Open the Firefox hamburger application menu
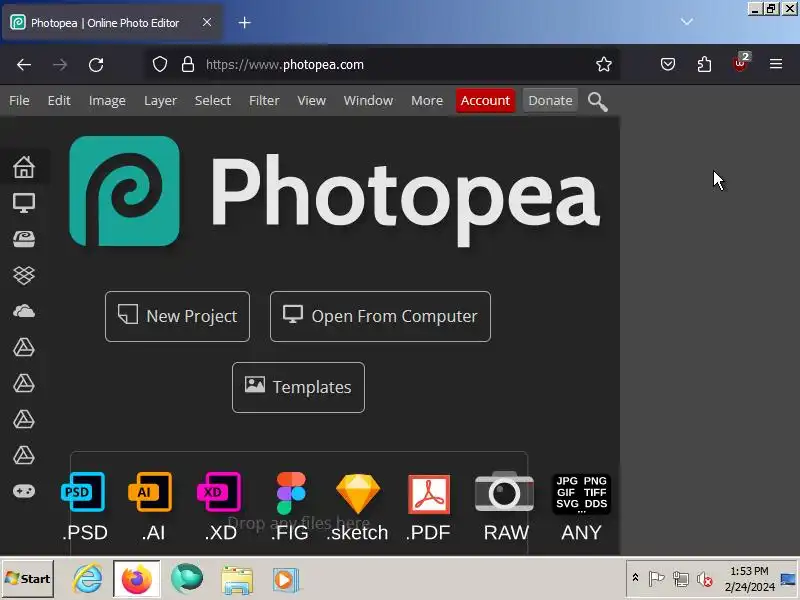800x600 pixels. tap(776, 64)
